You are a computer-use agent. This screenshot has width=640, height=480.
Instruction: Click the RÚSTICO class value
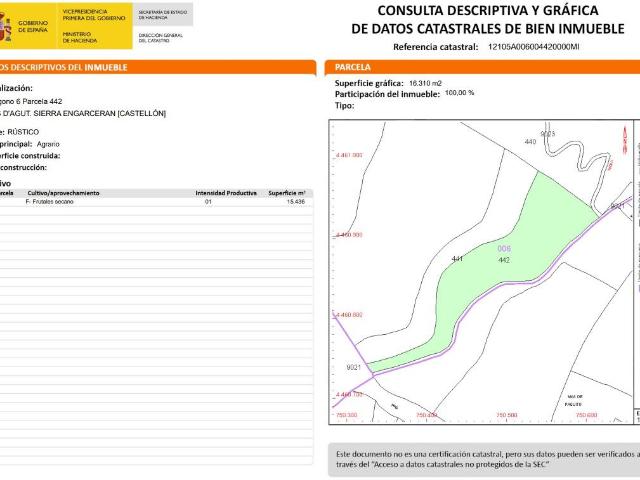coord(23,132)
